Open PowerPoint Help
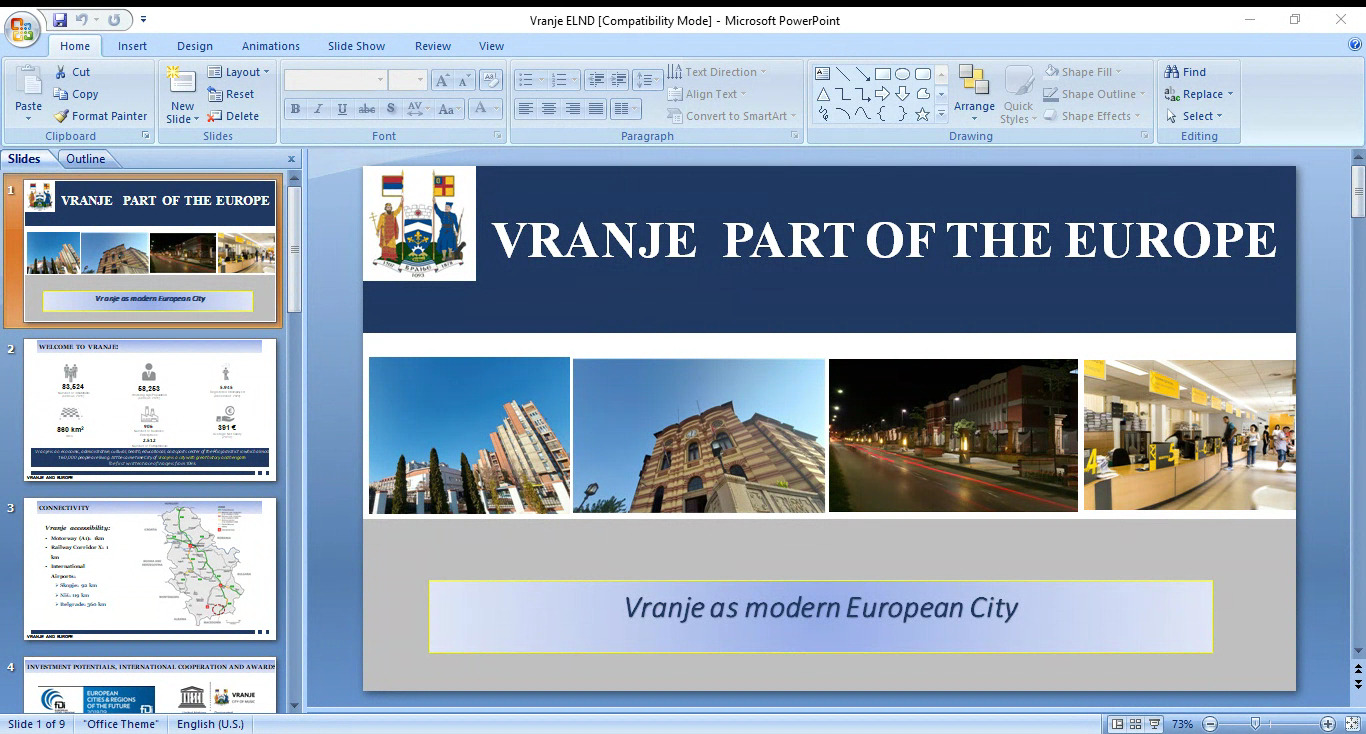1366x734 pixels. coord(1355,45)
